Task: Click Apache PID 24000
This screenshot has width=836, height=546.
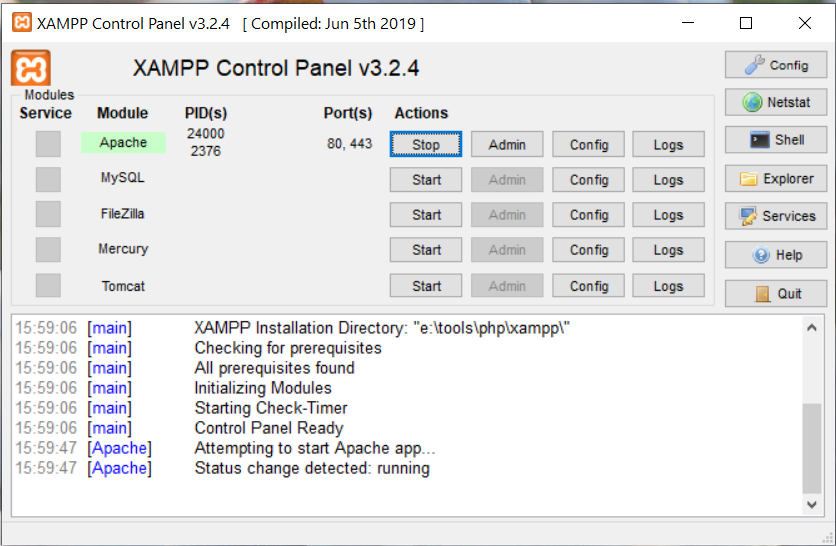Action: pos(206,133)
